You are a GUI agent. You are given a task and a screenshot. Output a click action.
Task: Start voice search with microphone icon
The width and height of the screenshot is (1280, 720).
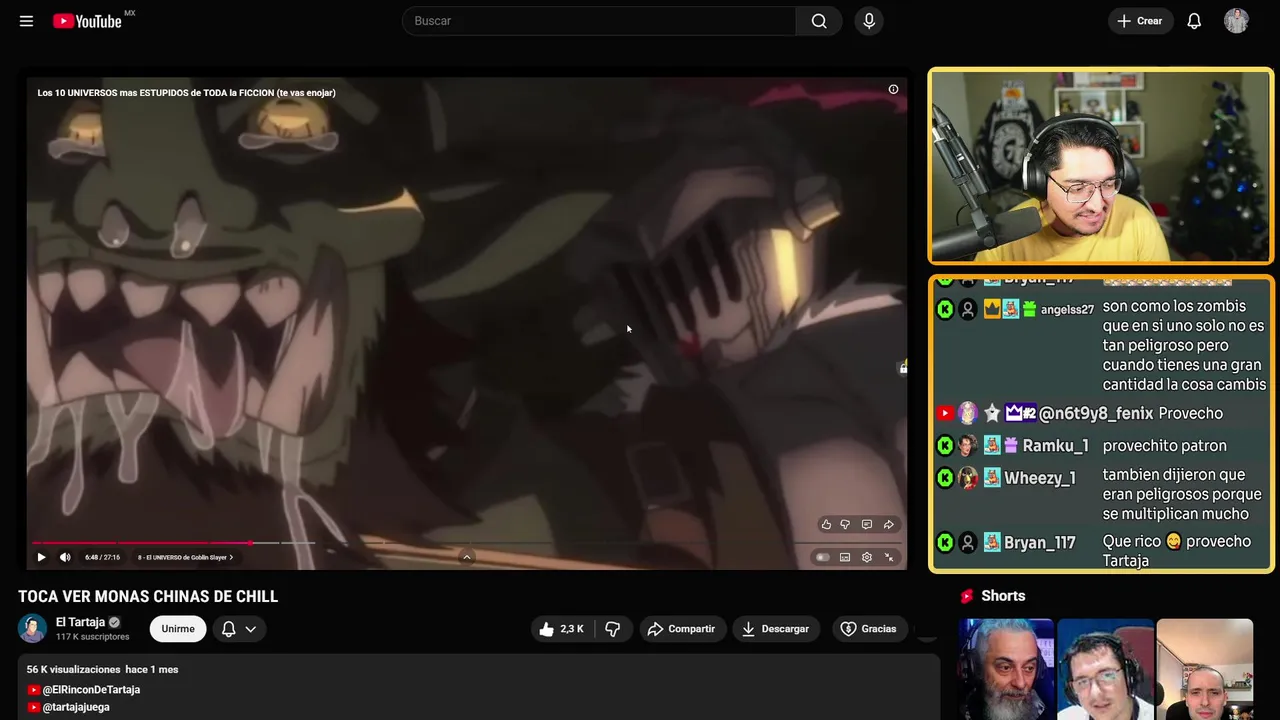(x=868, y=21)
